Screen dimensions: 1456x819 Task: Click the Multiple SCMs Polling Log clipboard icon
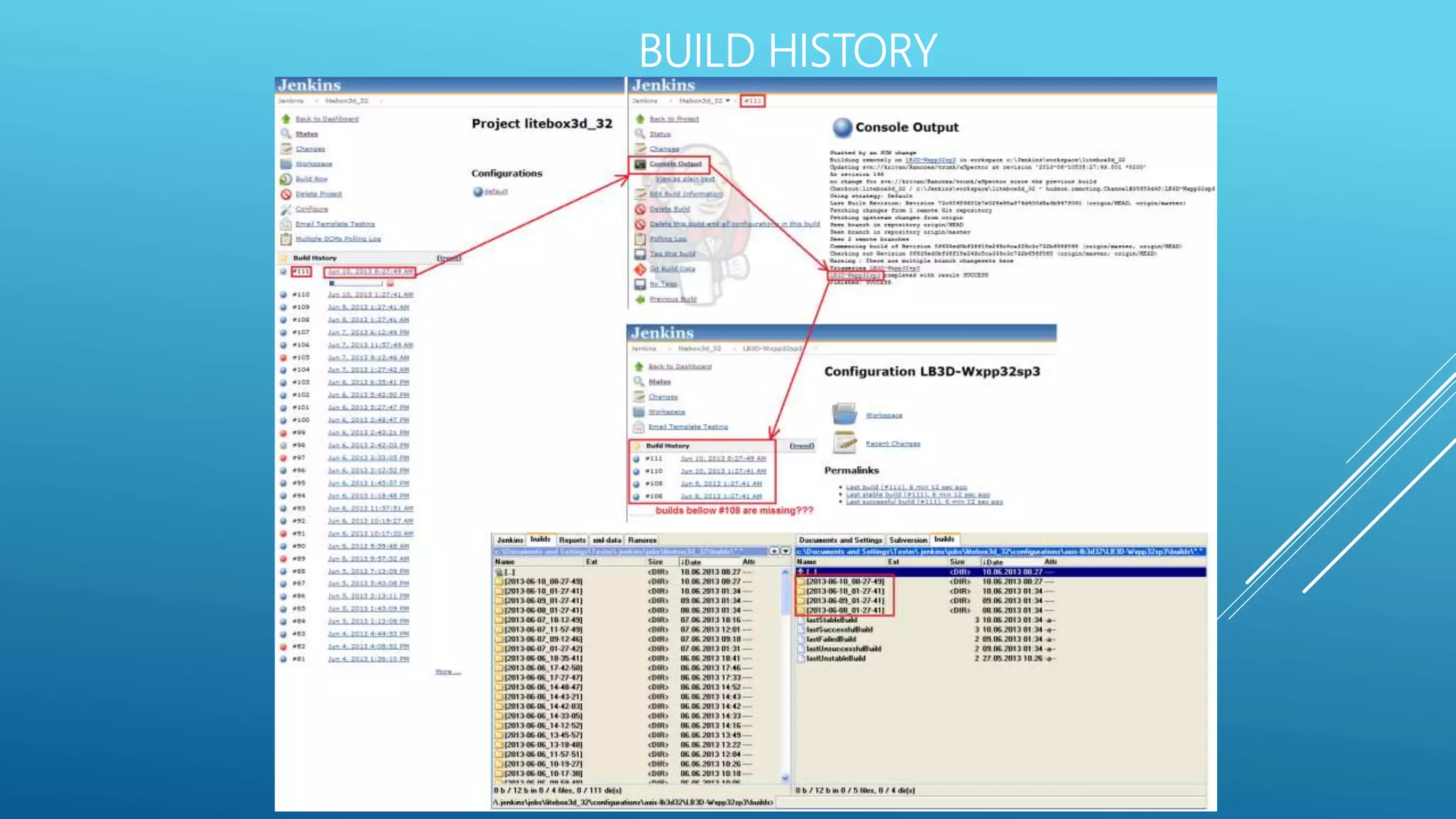point(286,239)
